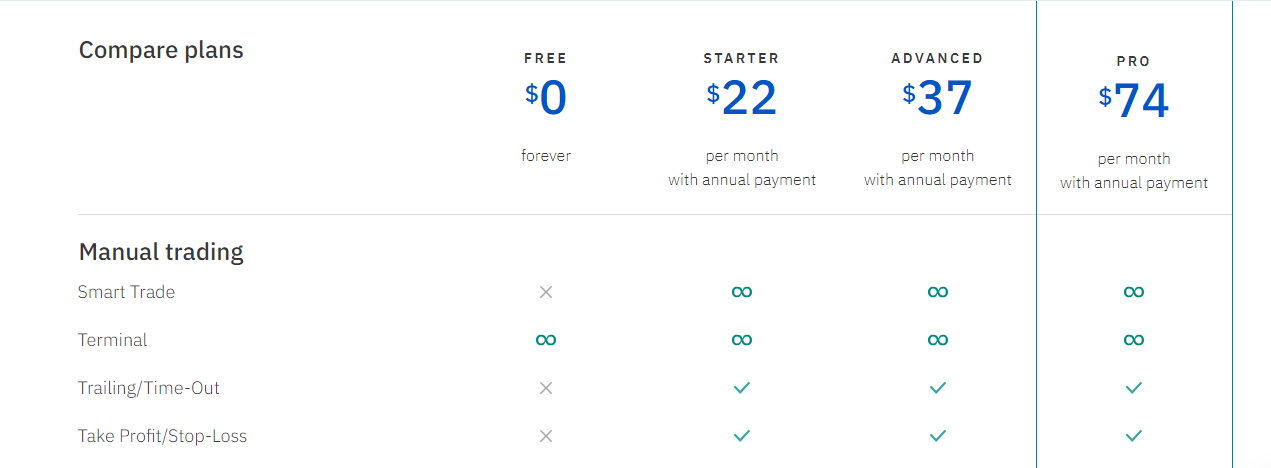Screen dimensions: 1271x468
Task: Click the infinity icon for Smart Trade under Starter
Action: click(742, 292)
